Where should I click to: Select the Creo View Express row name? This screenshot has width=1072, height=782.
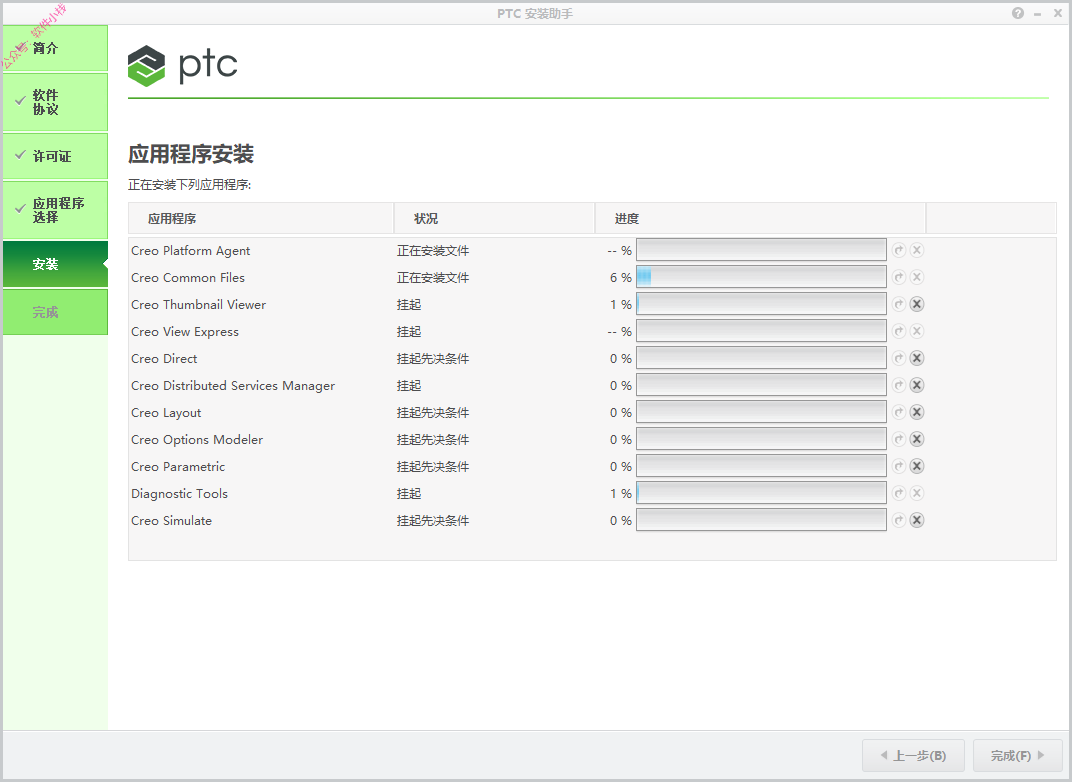[185, 332]
